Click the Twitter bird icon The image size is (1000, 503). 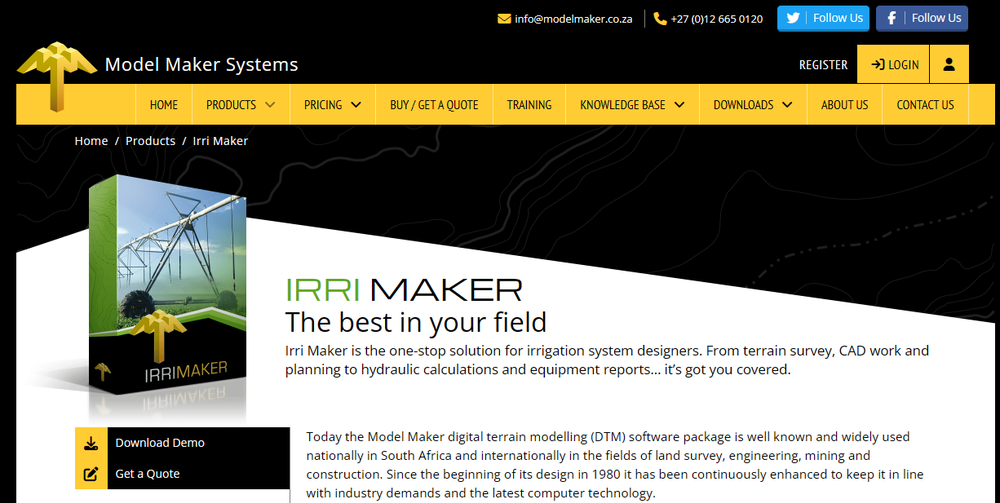(793, 18)
